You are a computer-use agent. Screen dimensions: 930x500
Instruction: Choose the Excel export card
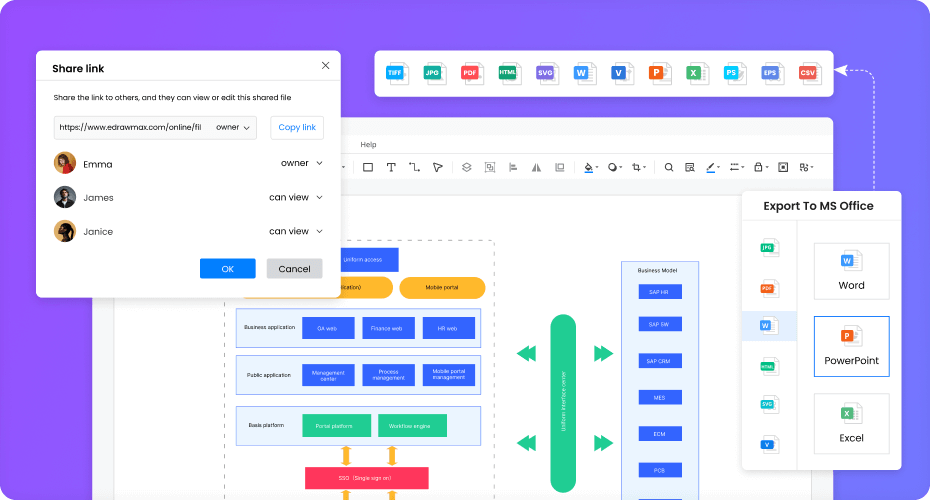click(851, 423)
